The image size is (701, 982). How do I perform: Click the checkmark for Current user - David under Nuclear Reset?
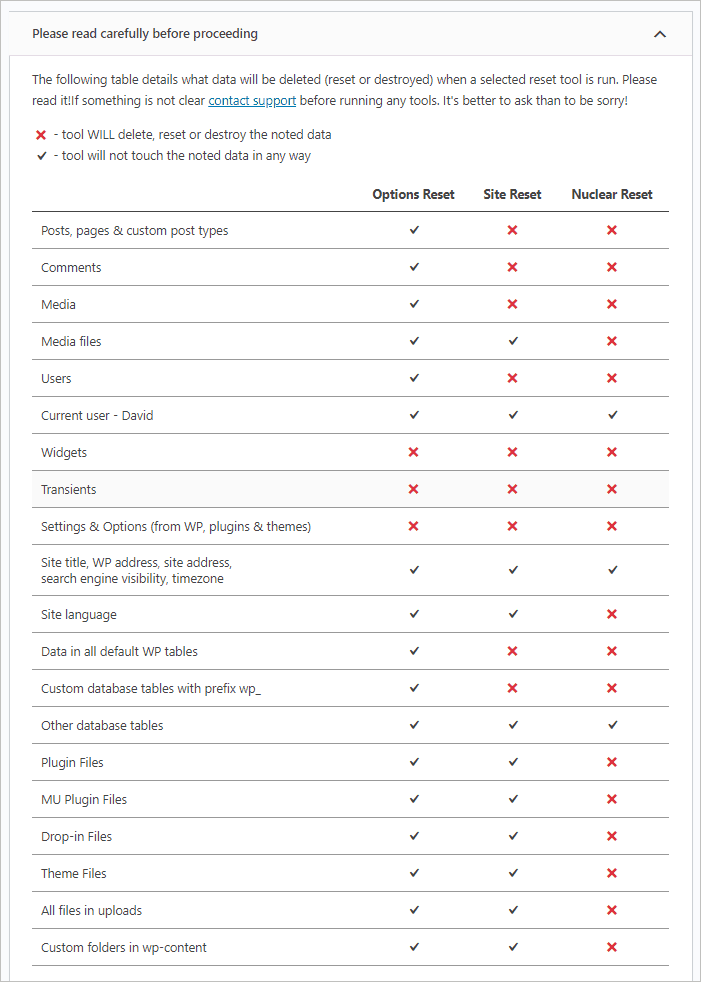click(611, 415)
